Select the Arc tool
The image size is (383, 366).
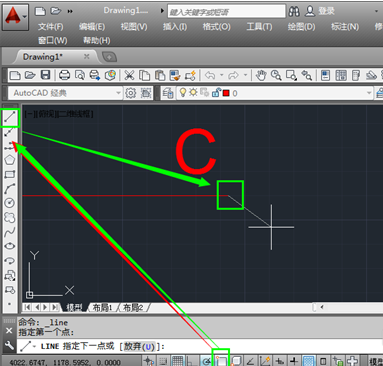point(10,188)
